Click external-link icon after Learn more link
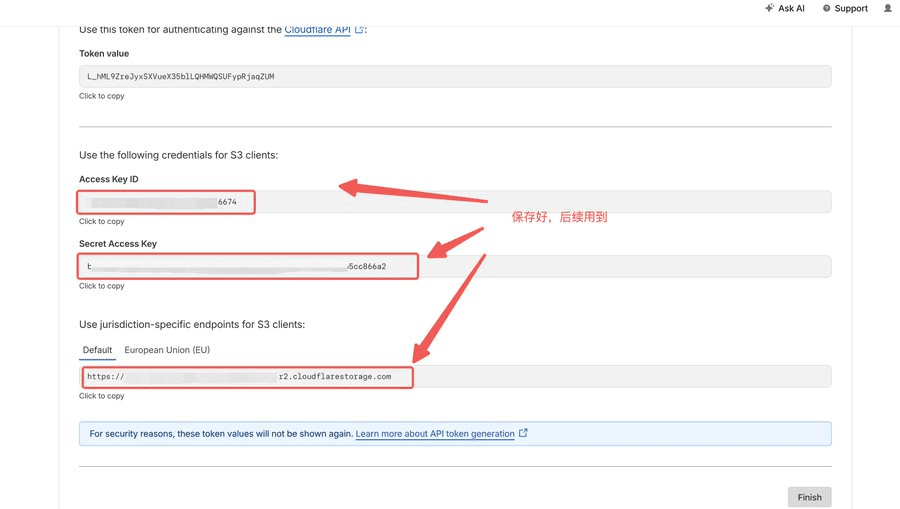Screen dimensions: 900x509 pyautogui.click(x=523, y=433)
